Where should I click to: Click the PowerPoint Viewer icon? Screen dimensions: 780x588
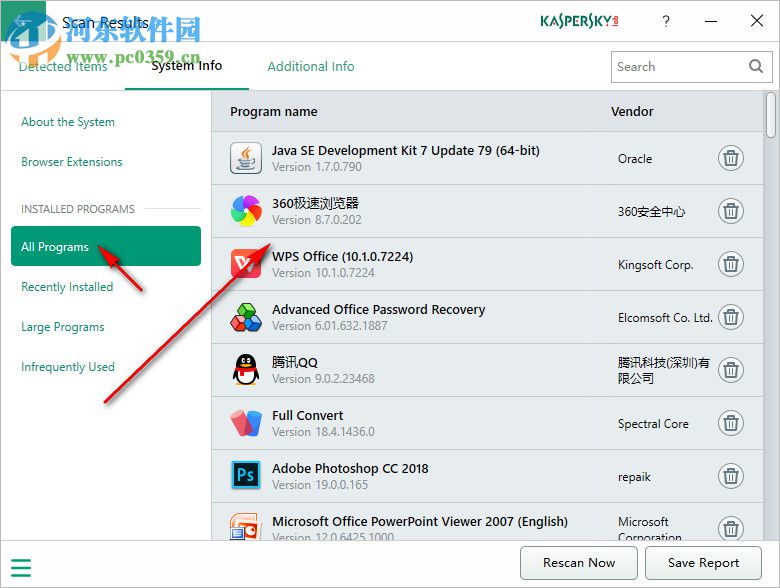[x=246, y=527]
